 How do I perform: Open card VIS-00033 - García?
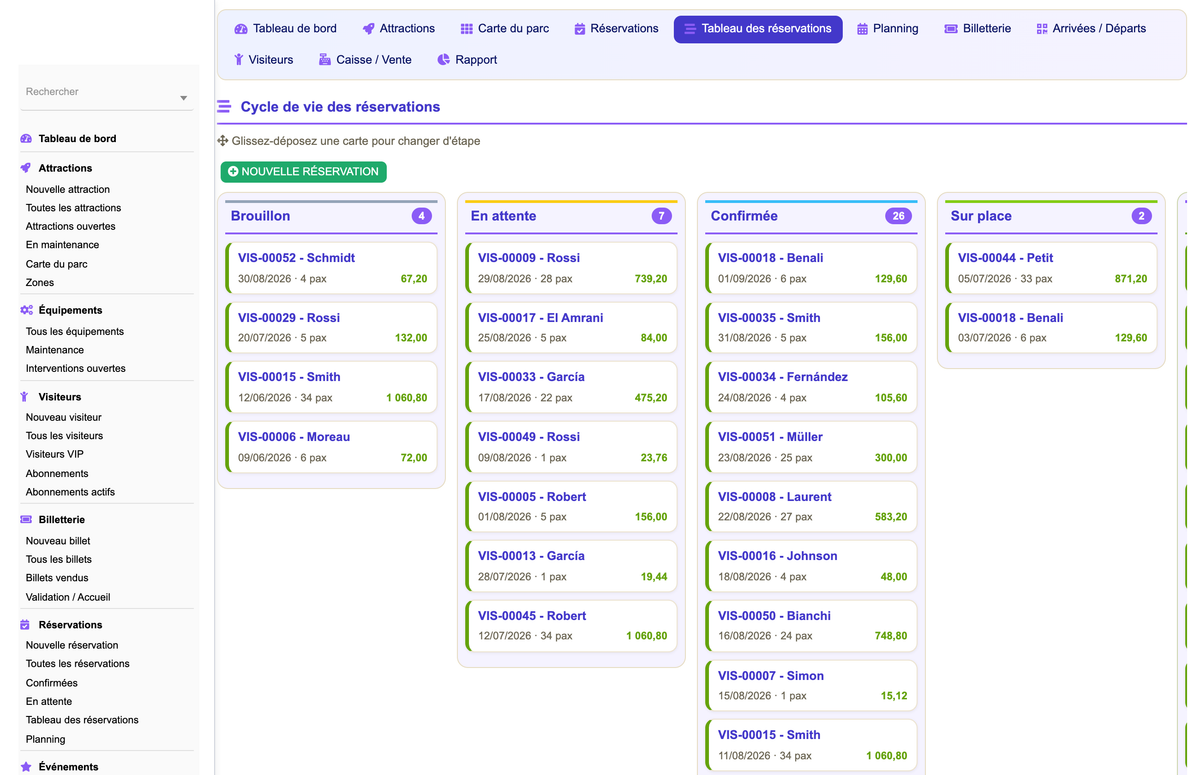(x=572, y=387)
